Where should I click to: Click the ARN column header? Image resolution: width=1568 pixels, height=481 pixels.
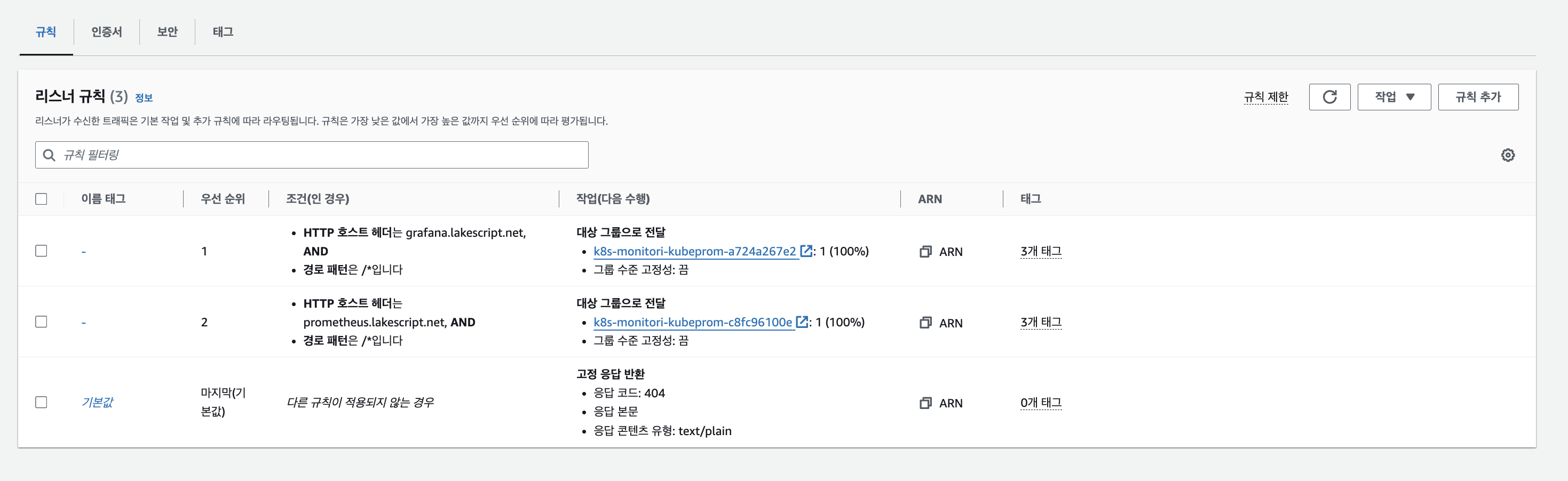pyautogui.click(x=930, y=199)
